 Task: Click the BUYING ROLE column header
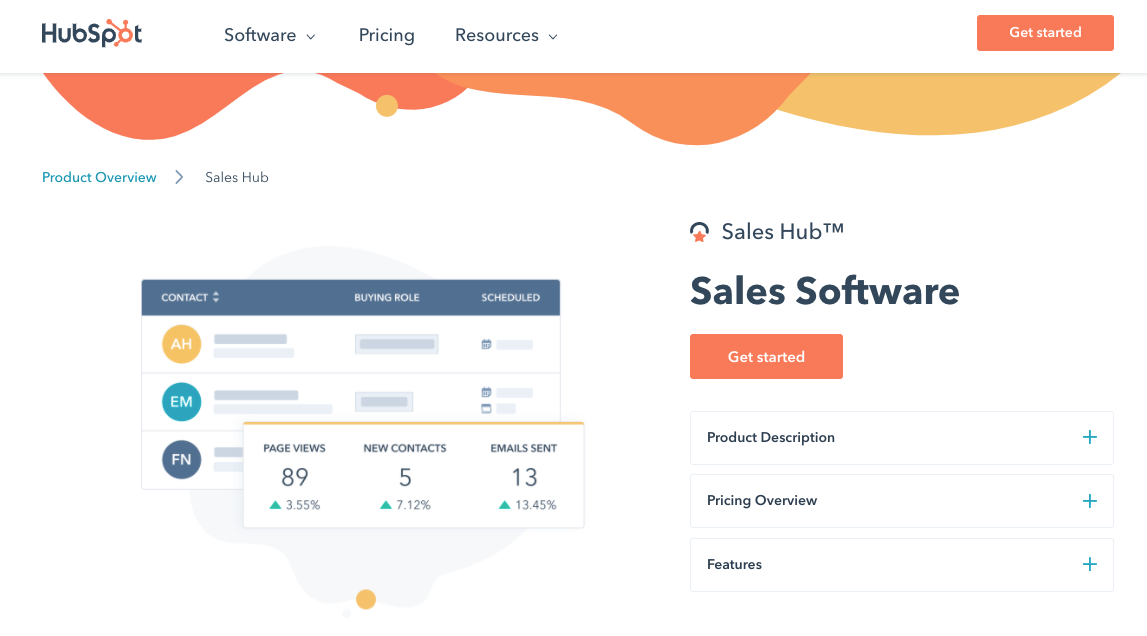(387, 297)
